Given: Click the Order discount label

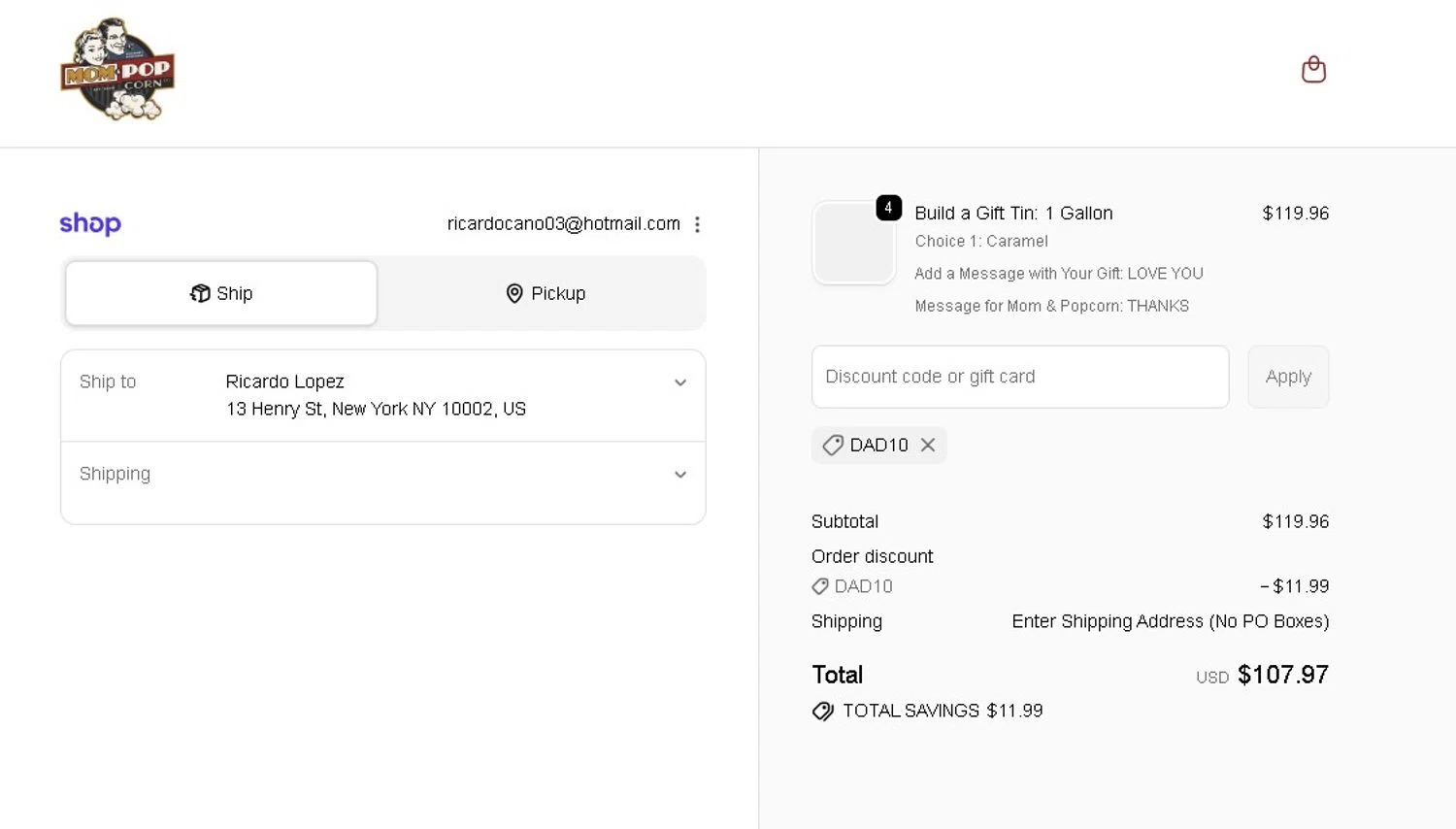Looking at the screenshot, I should point(872,556).
